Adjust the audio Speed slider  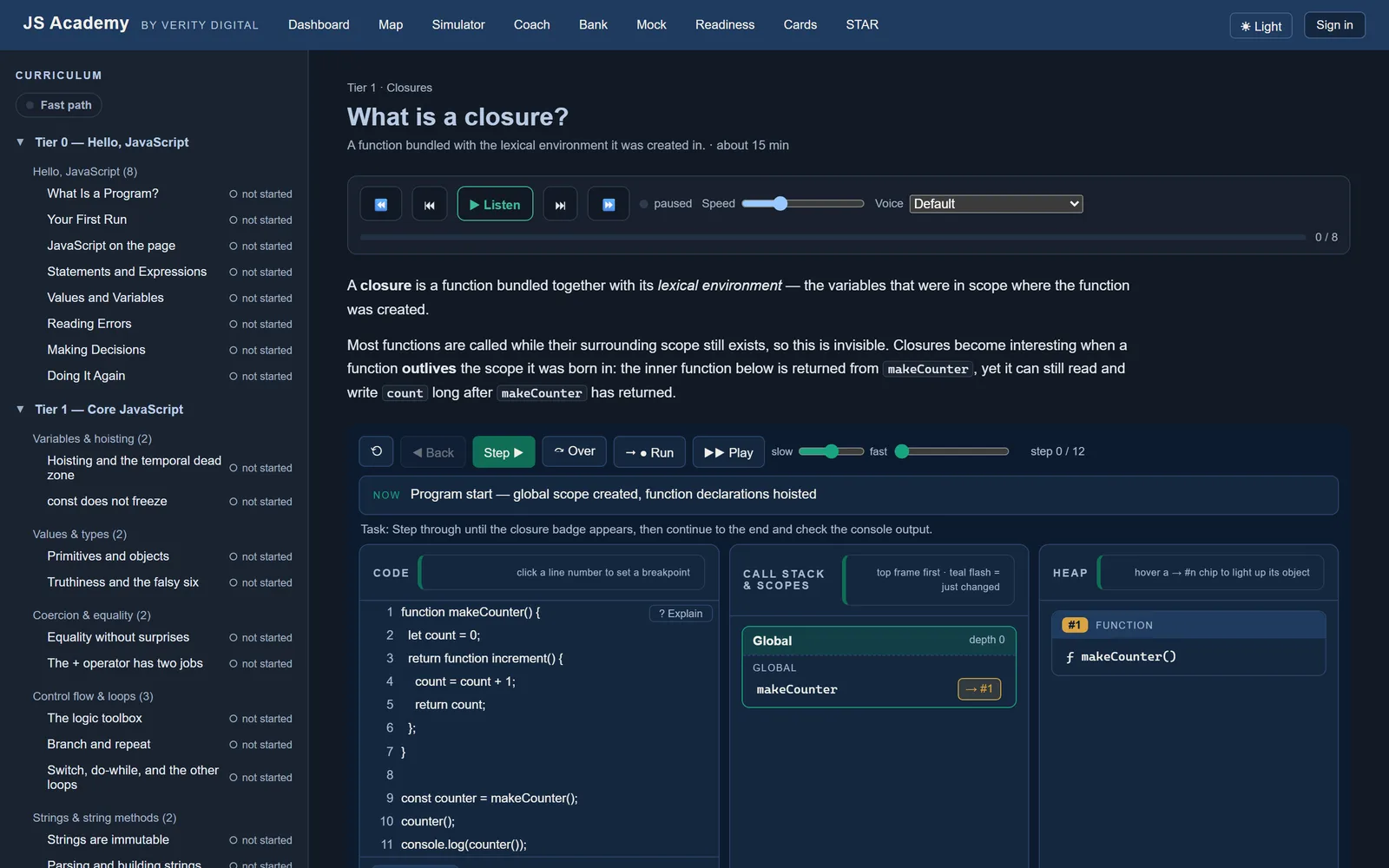tap(803, 204)
